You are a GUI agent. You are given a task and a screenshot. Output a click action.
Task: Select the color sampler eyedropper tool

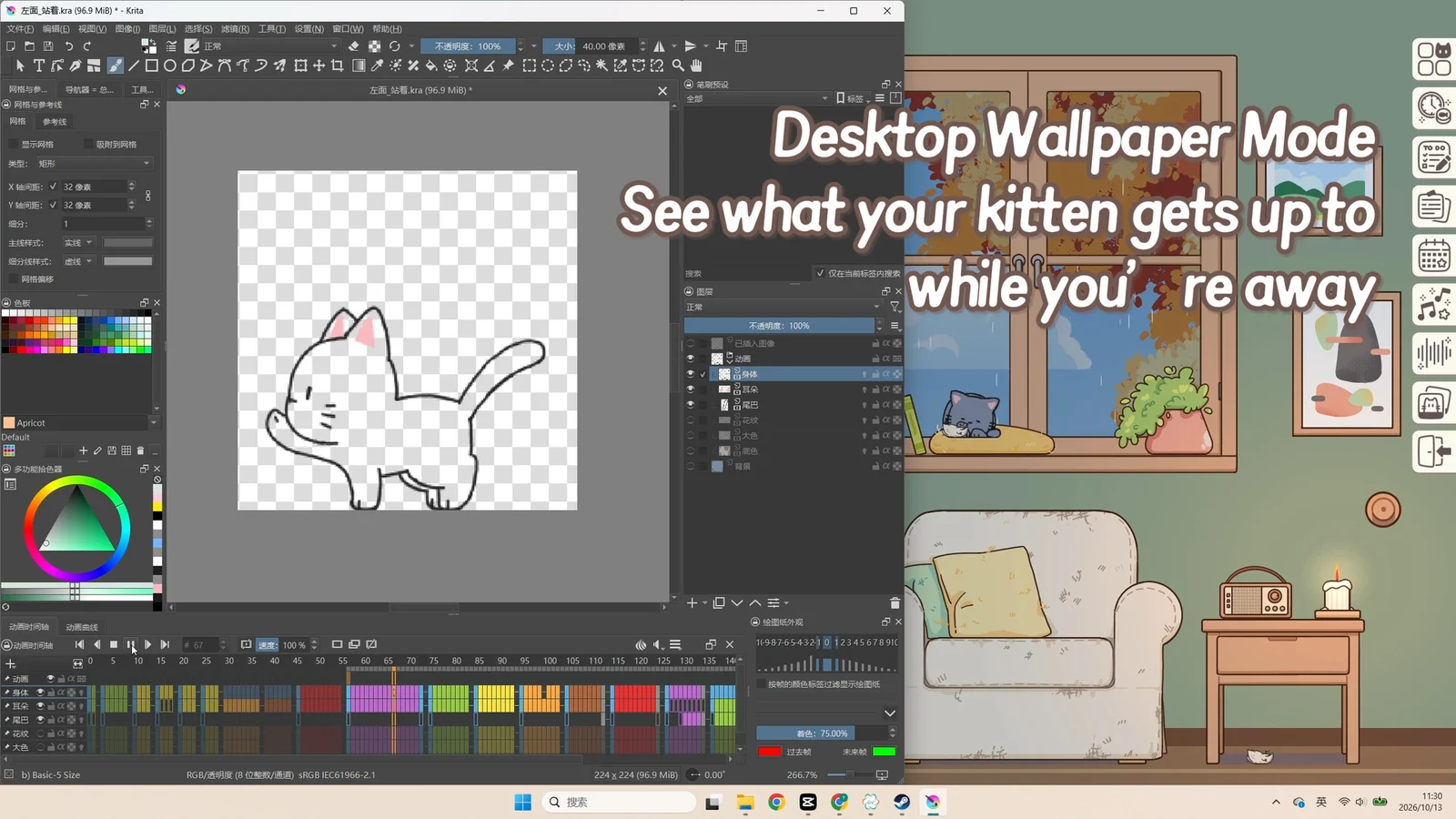pyautogui.click(x=377, y=66)
